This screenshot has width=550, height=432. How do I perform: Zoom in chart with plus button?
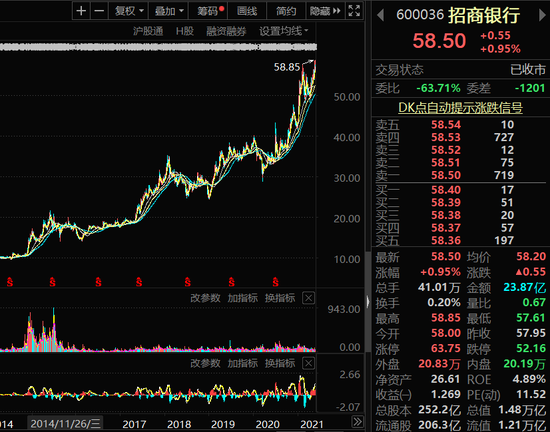pyautogui.click(x=81, y=11)
